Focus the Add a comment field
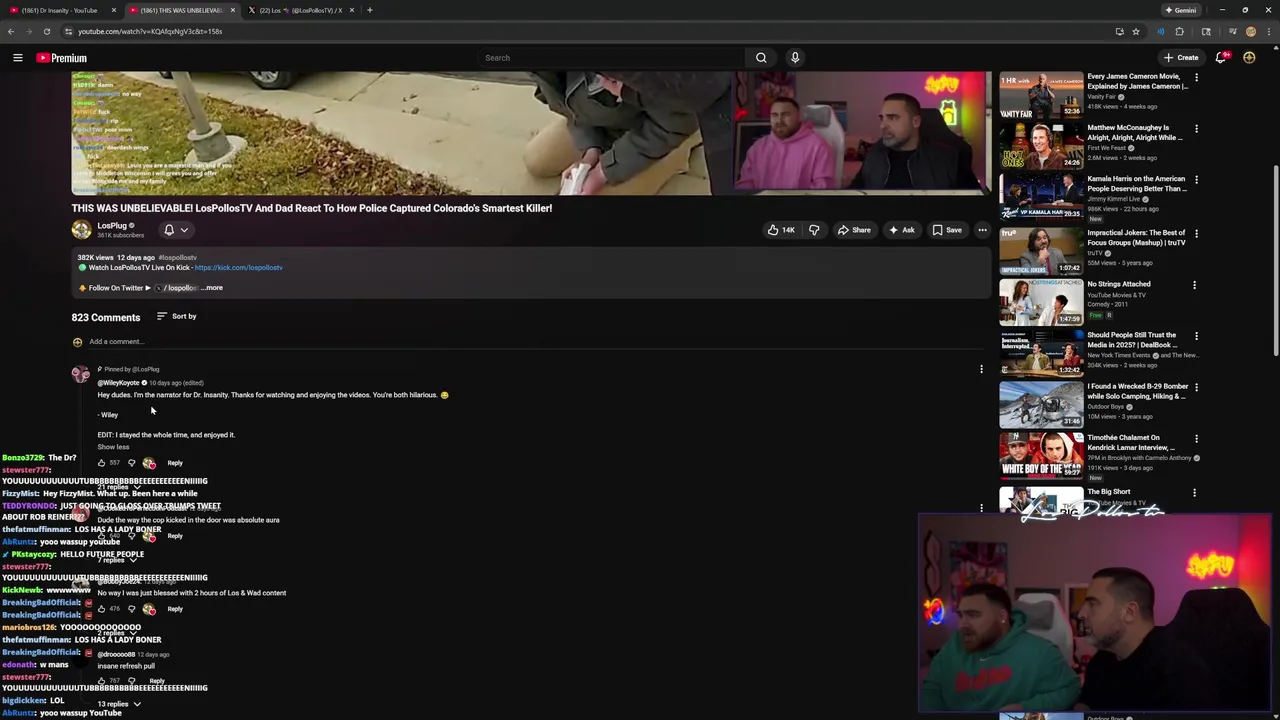1280x720 pixels. click(535, 342)
